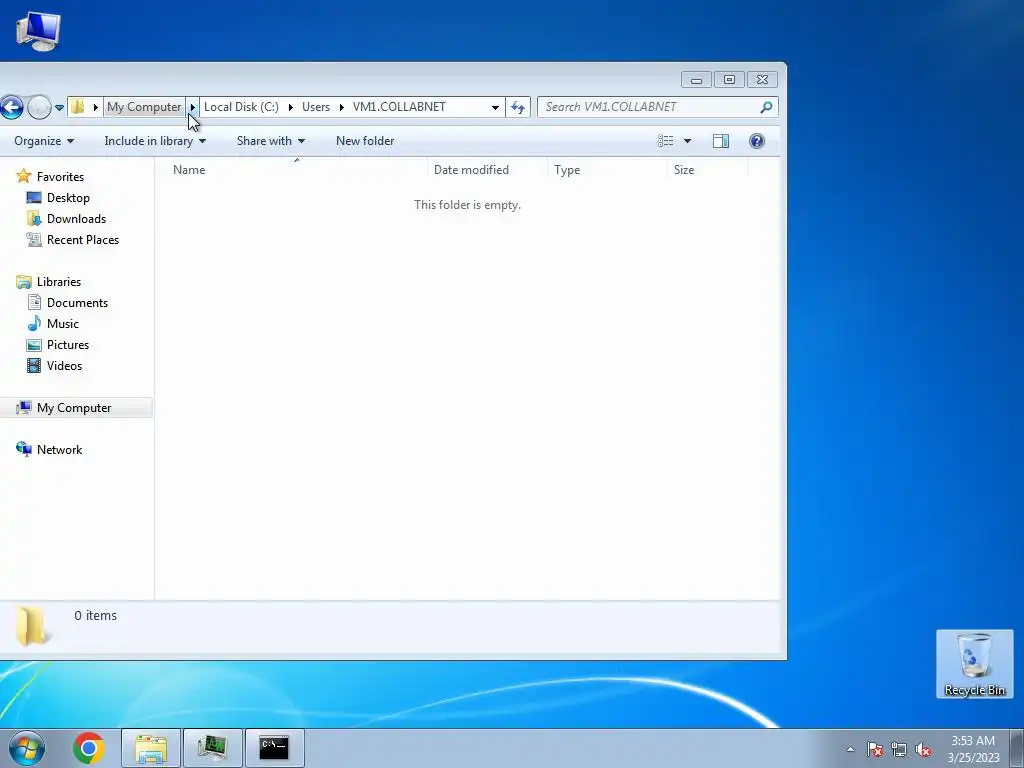Open Downloads in Favorites
The height and width of the screenshot is (768, 1024).
coord(76,219)
